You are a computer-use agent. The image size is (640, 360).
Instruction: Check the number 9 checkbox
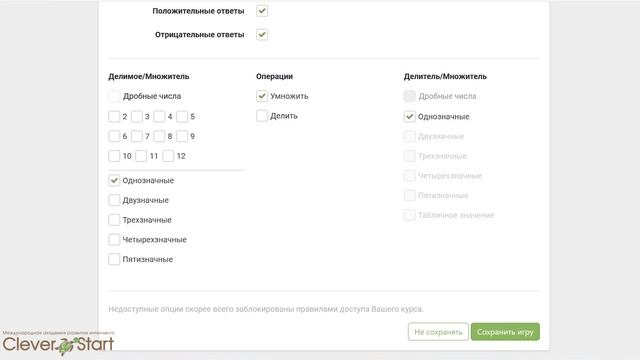[182, 136]
